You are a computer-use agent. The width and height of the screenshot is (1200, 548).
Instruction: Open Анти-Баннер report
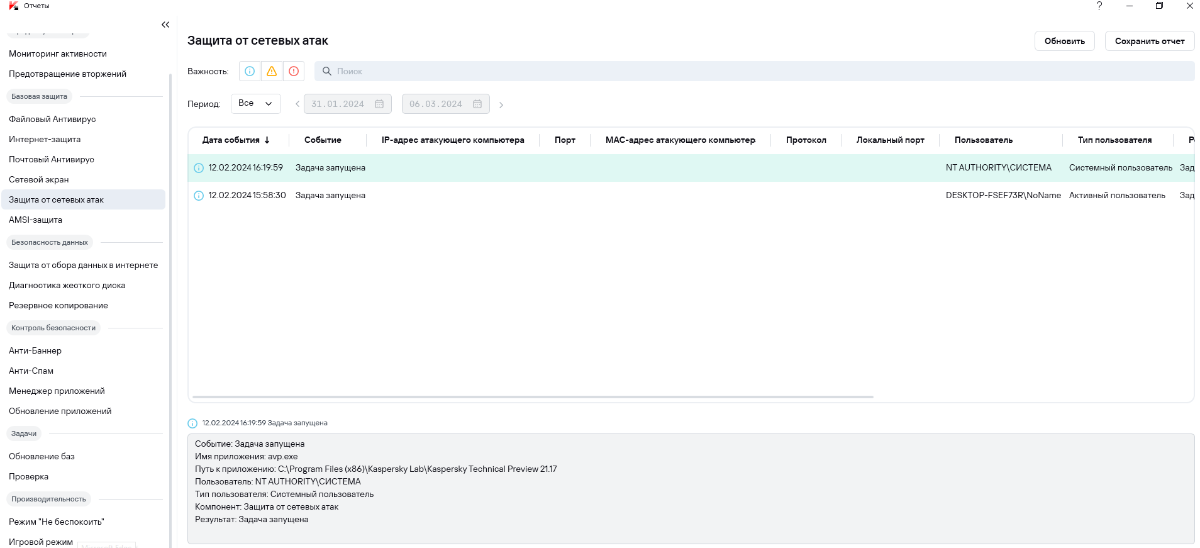(x=35, y=351)
